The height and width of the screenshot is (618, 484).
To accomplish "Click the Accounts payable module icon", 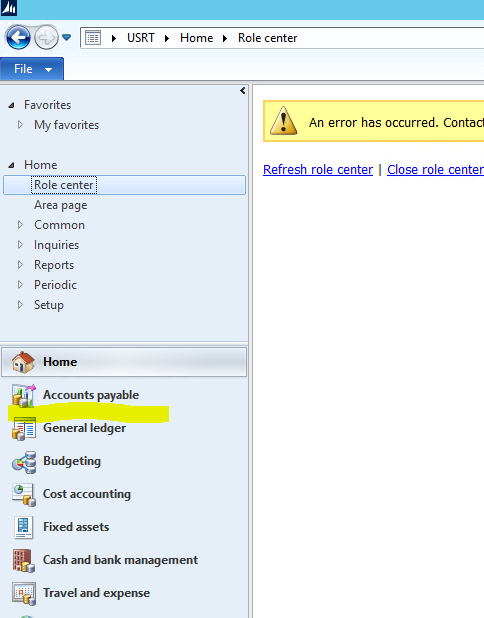I will [x=24, y=395].
